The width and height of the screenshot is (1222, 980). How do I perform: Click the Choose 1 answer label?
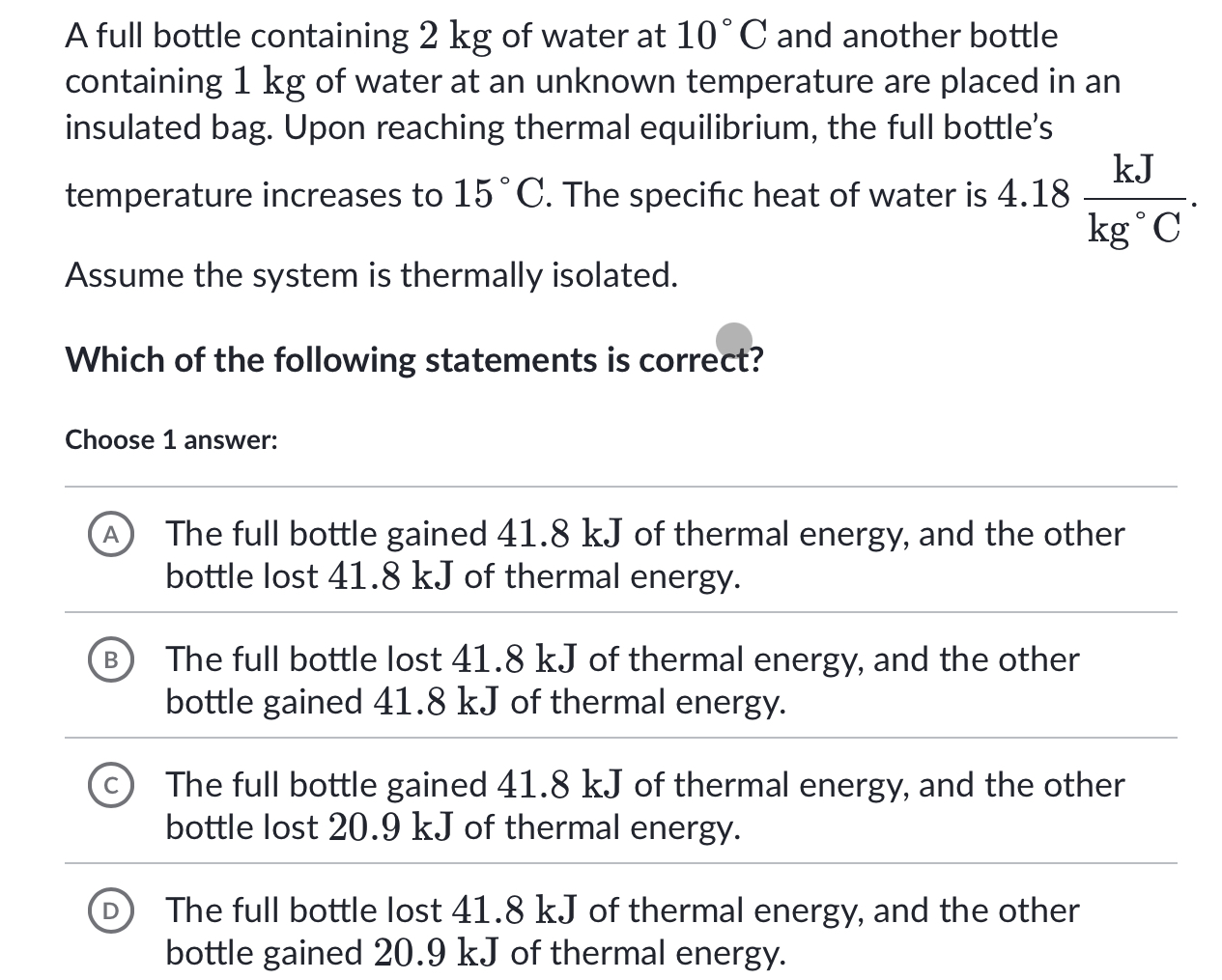pyautogui.click(x=170, y=440)
